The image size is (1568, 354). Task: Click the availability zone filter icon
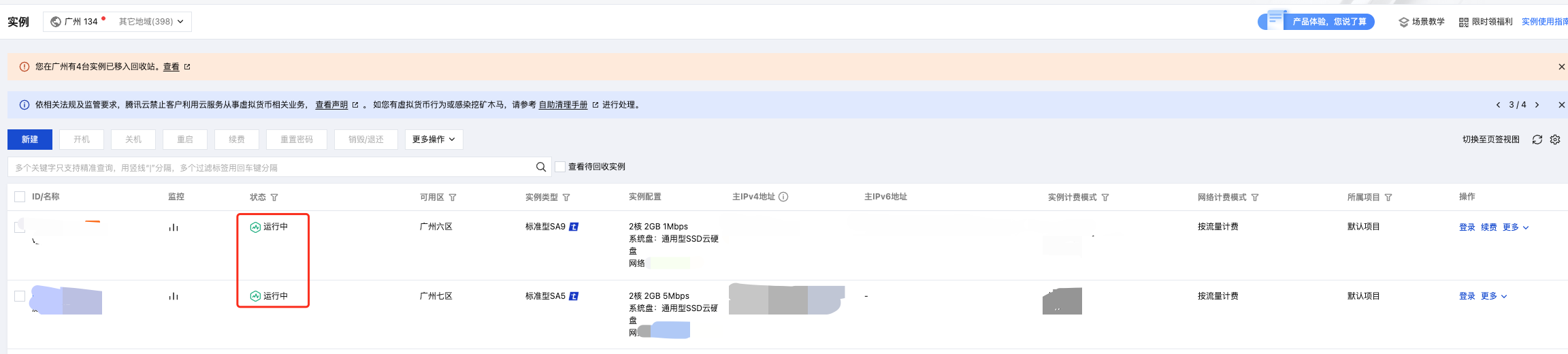pyautogui.click(x=453, y=197)
